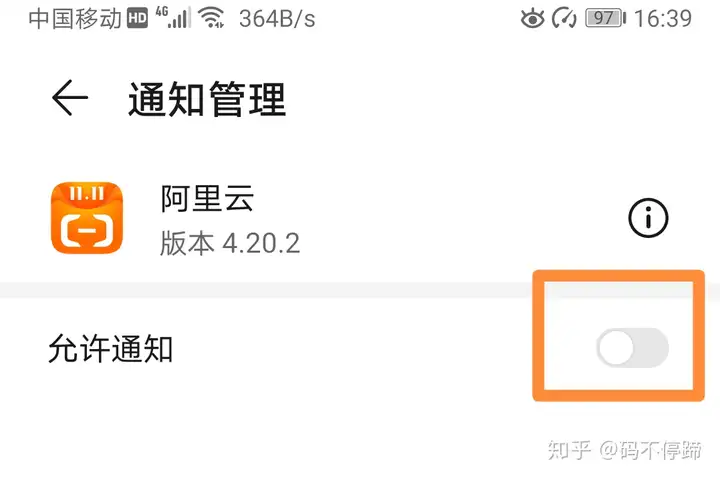Tap the 16:39 clock
The height and width of the screenshot is (480, 720).
pos(663,19)
